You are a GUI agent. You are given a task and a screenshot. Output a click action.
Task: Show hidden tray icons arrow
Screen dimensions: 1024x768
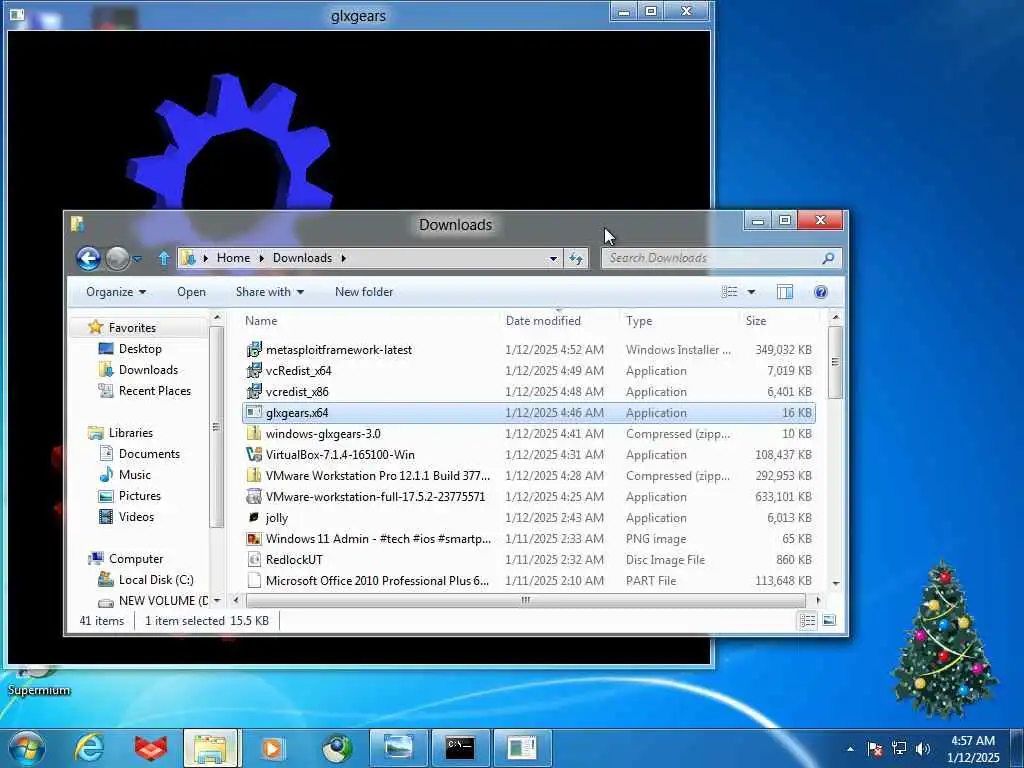[x=850, y=749]
